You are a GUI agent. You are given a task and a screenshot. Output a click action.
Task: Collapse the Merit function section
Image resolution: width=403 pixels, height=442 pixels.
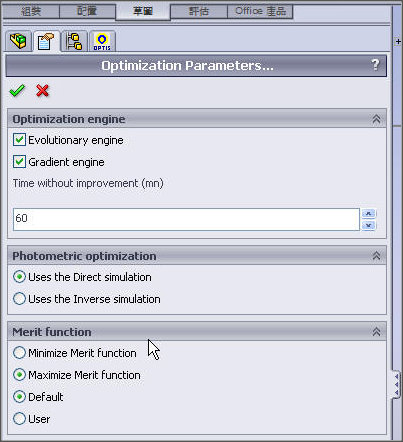tap(376, 332)
